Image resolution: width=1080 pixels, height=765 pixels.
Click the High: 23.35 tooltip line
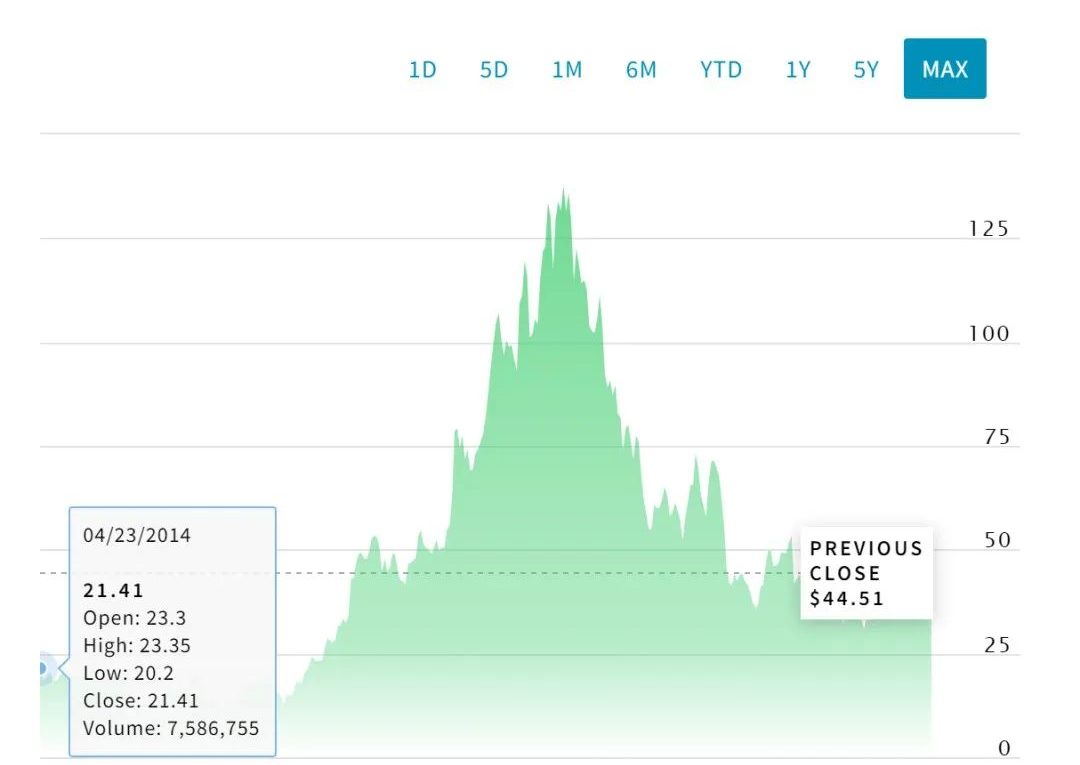point(137,646)
